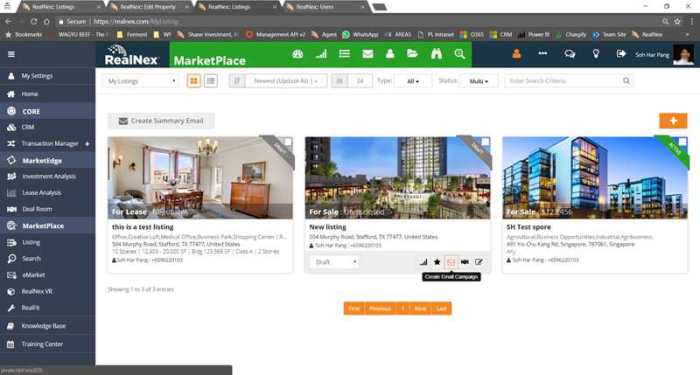Open the folder icon in MarketPlace toolbar
This screenshot has height=375, width=700.
pos(412,54)
